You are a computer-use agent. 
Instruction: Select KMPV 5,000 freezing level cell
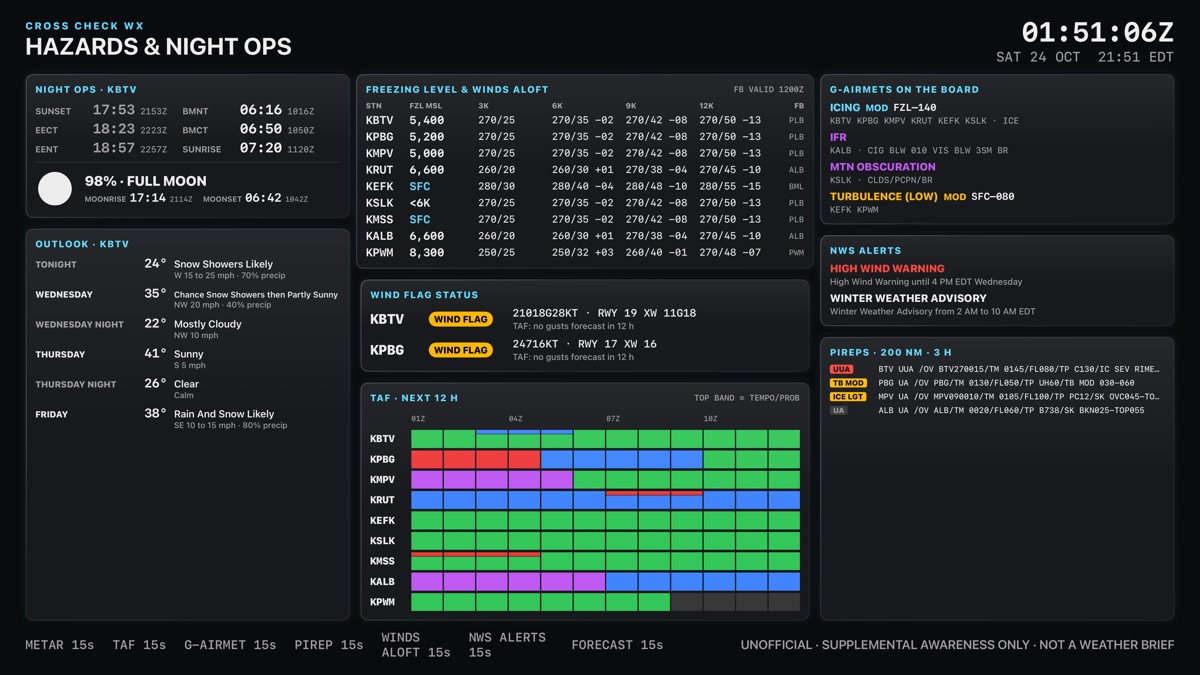[x=427, y=154]
